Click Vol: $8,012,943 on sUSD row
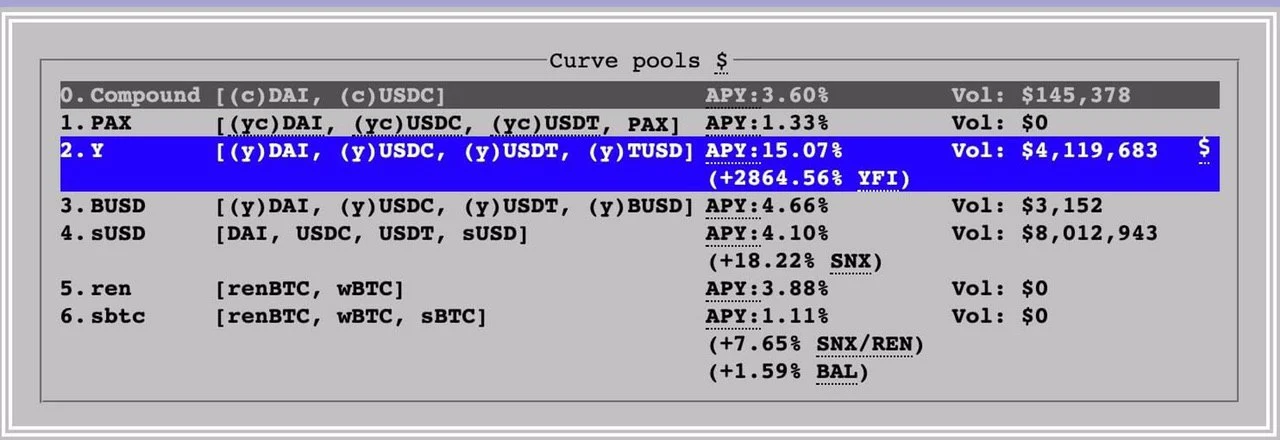This screenshot has width=1280, height=440. tap(1055, 233)
